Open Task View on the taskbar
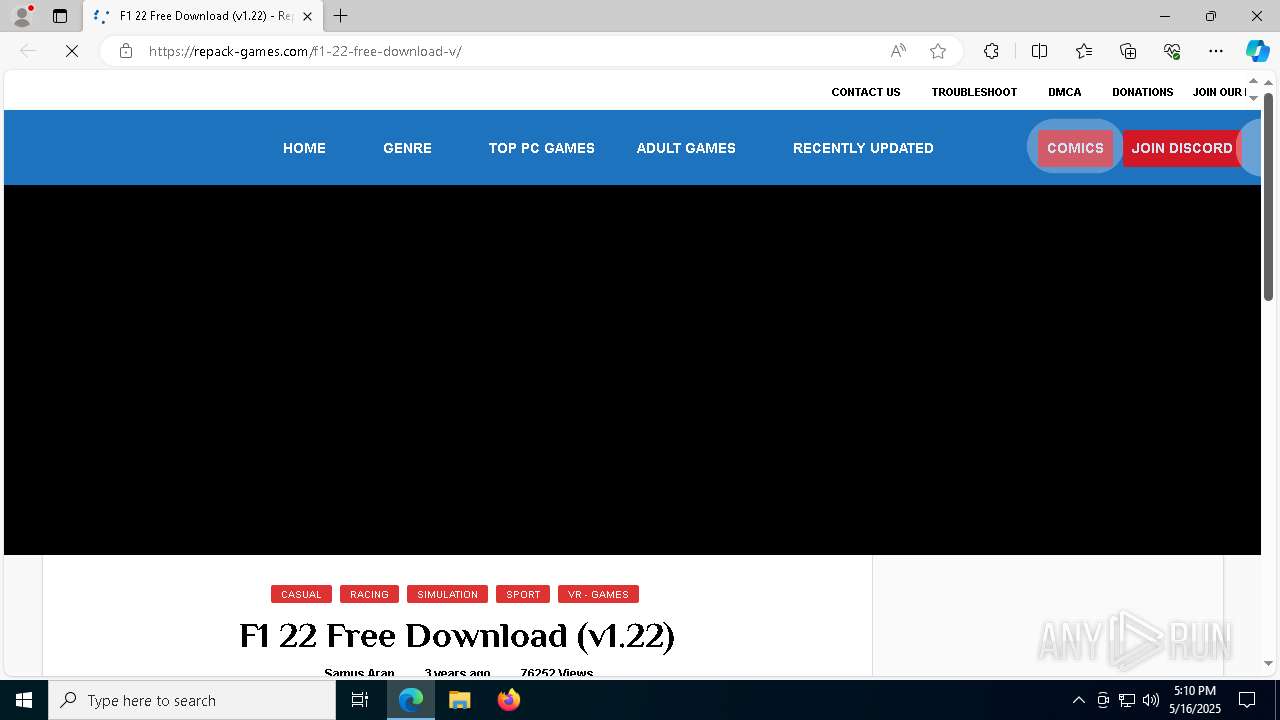 pyautogui.click(x=360, y=700)
